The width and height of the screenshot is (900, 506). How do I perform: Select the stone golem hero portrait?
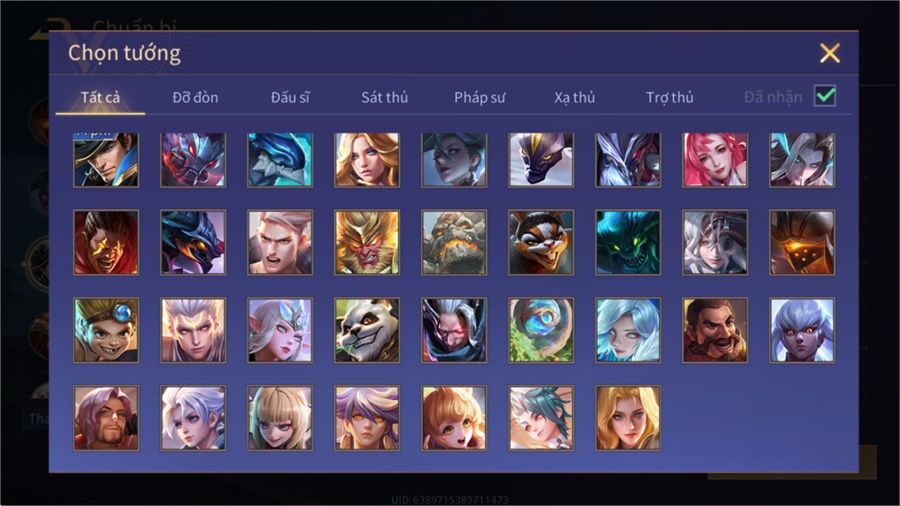pyautogui.click(x=454, y=242)
